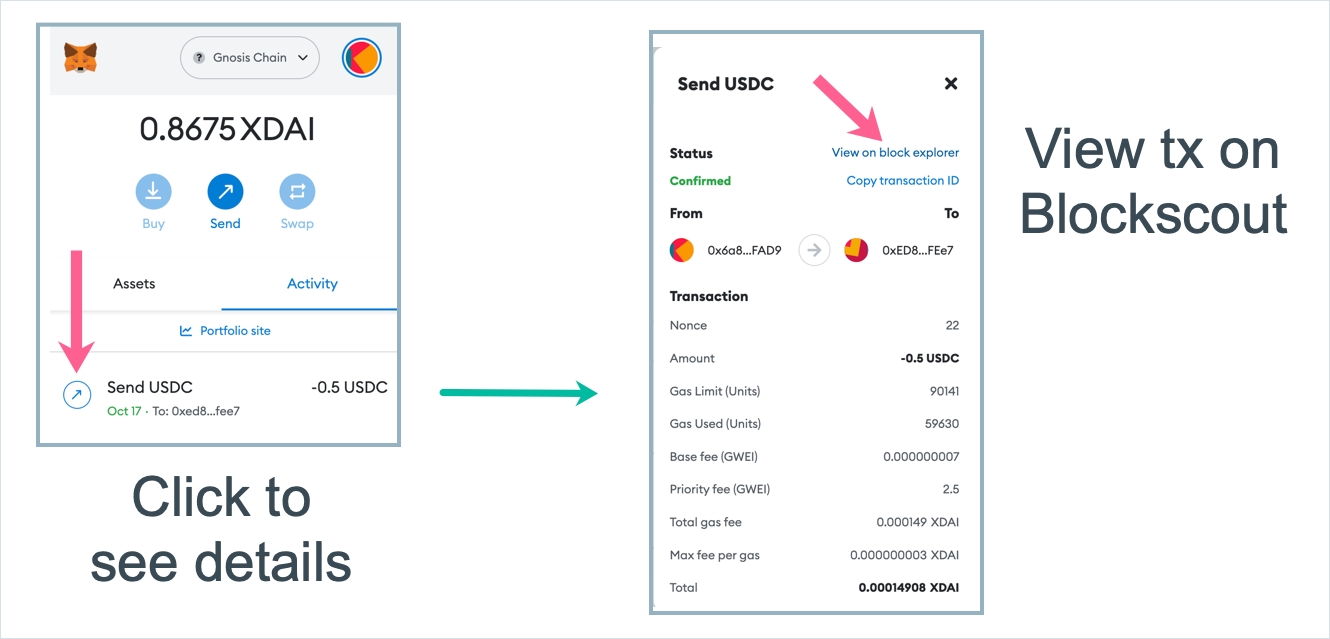Viewport: 1330px width, 639px height.
Task: Switch to the Activity tab
Action: click(x=312, y=284)
